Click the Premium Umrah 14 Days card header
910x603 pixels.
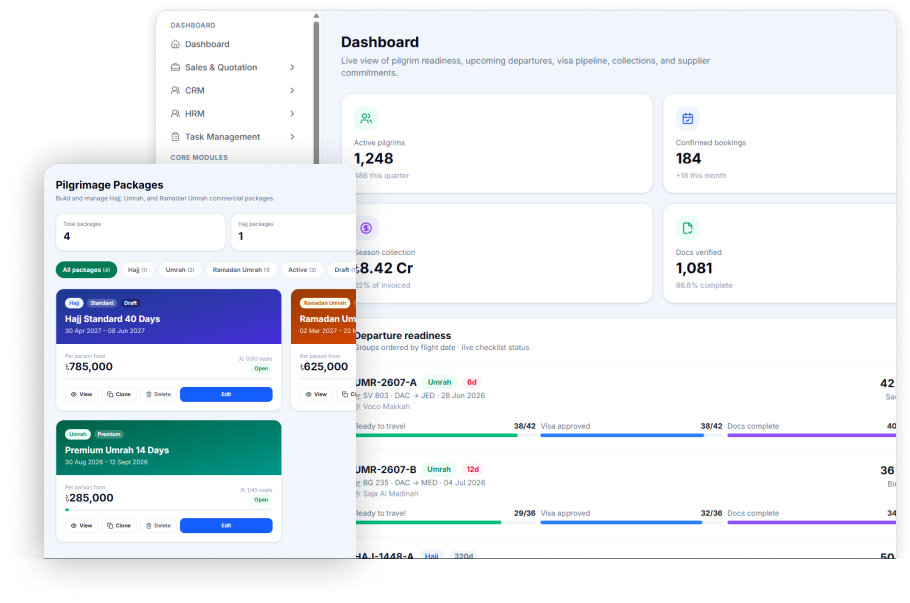point(169,448)
